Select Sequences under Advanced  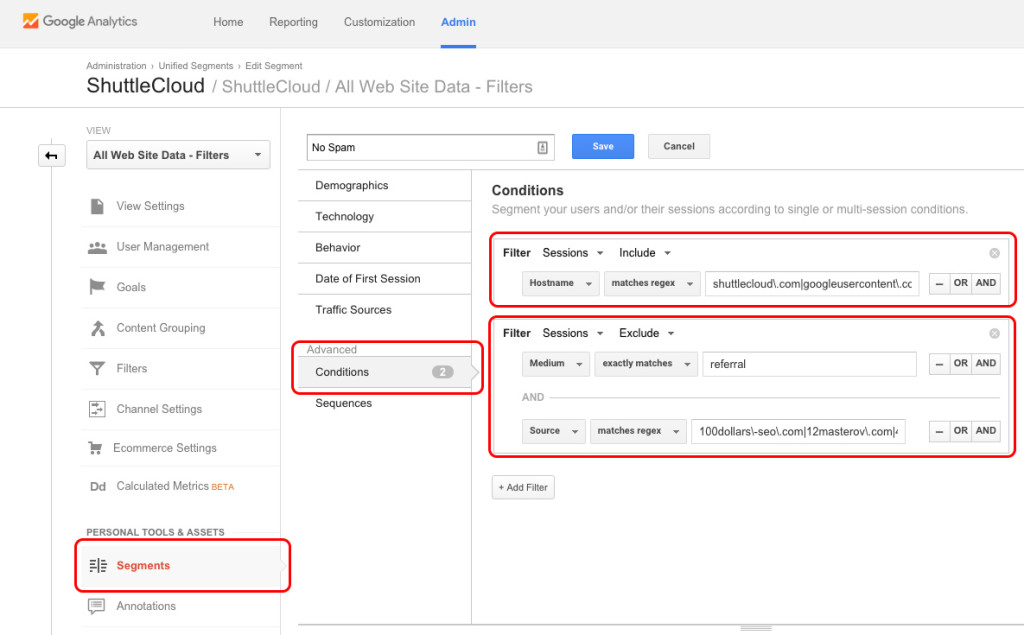click(385, 404)
